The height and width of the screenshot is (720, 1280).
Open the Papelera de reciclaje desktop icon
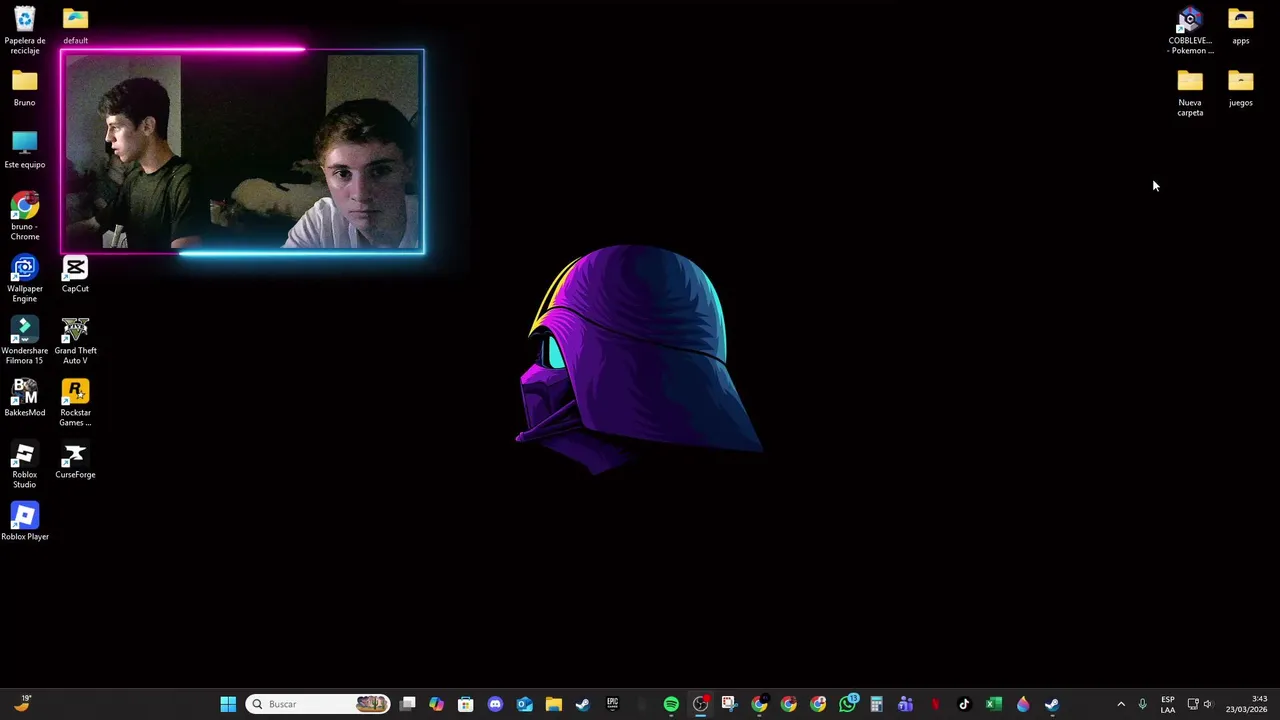tap(25, 30)
